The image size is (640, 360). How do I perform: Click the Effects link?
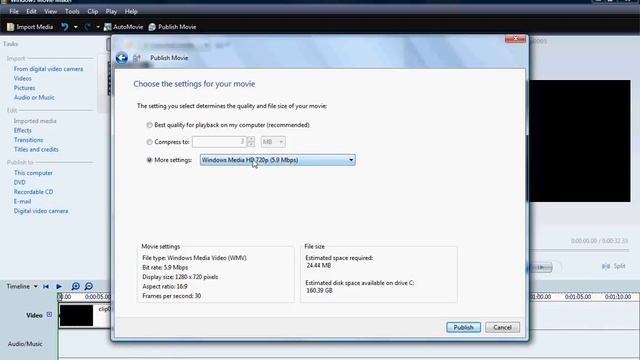[23, 131]
